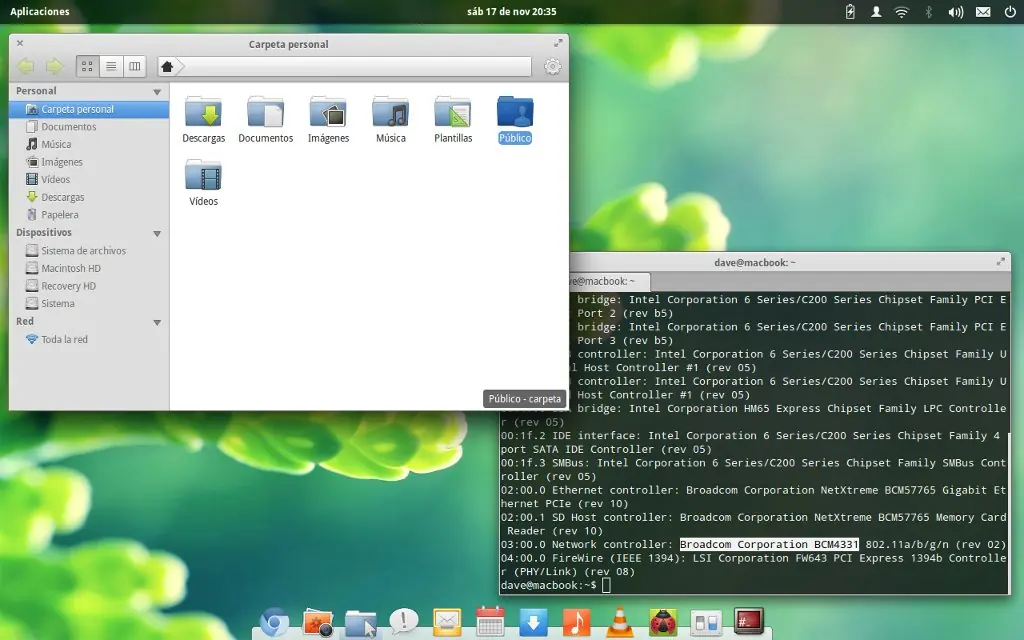The image size is (1024, 640).
Task: Open the Shotwell photo manager dock icon
Action: click(318, 620)
